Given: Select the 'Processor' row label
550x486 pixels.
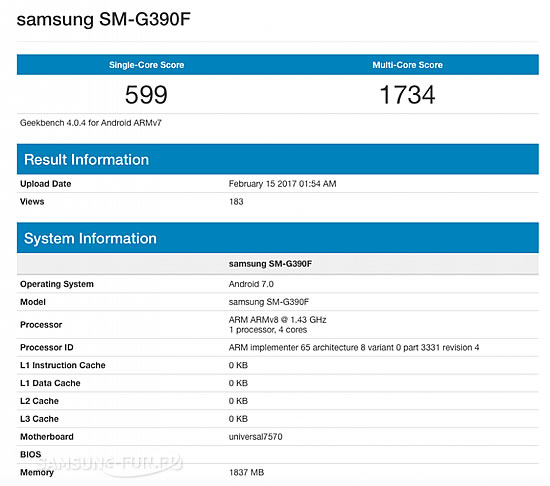Looking at the screenshot, I should 41,325.
